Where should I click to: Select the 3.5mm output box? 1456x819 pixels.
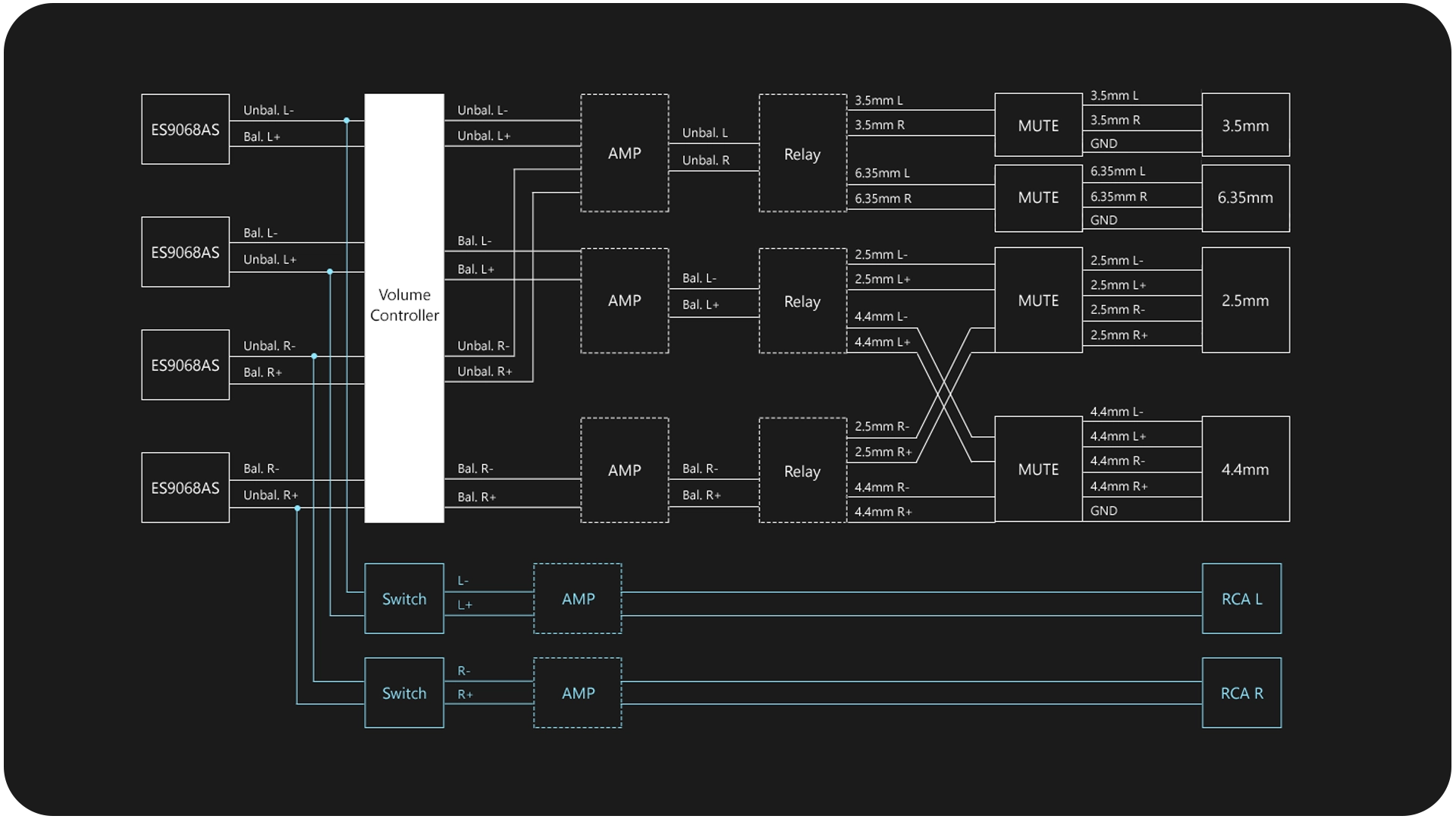point(1245,126)
